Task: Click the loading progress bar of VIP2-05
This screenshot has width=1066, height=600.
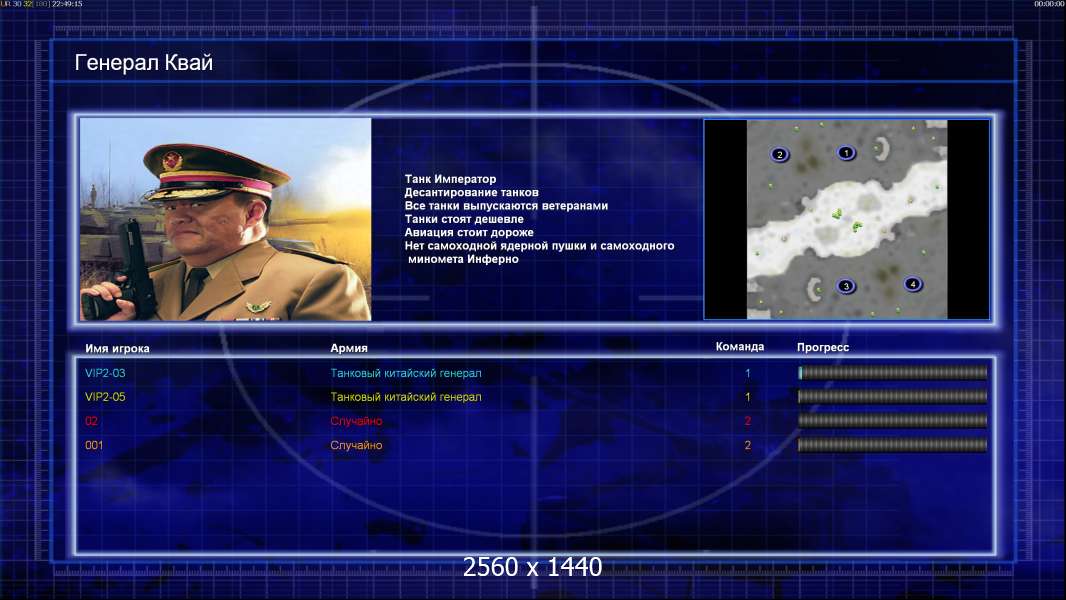Action: pyautogui.click(x=893, y=396)
